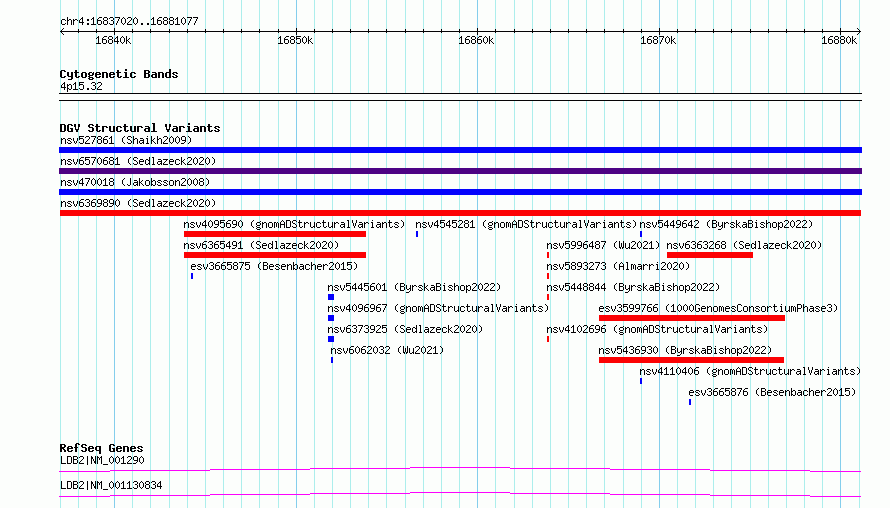Click the red bar under nsv6365491
The width and height of the screenshot is (890, 508).
pos(275,255)
